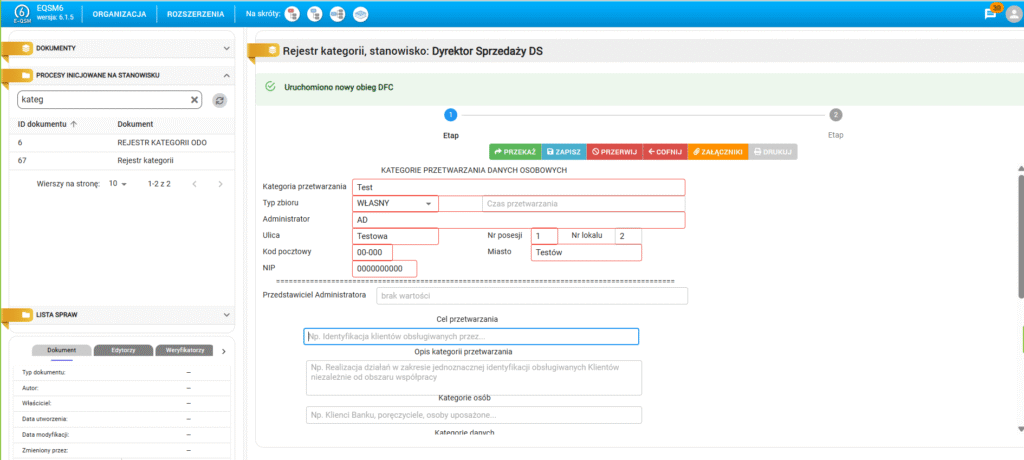Image resolution: width=1024 pixels, height=460 pixels.
Task: Open the Typ zbioru dropdown
Action: (x=429, y=204)
